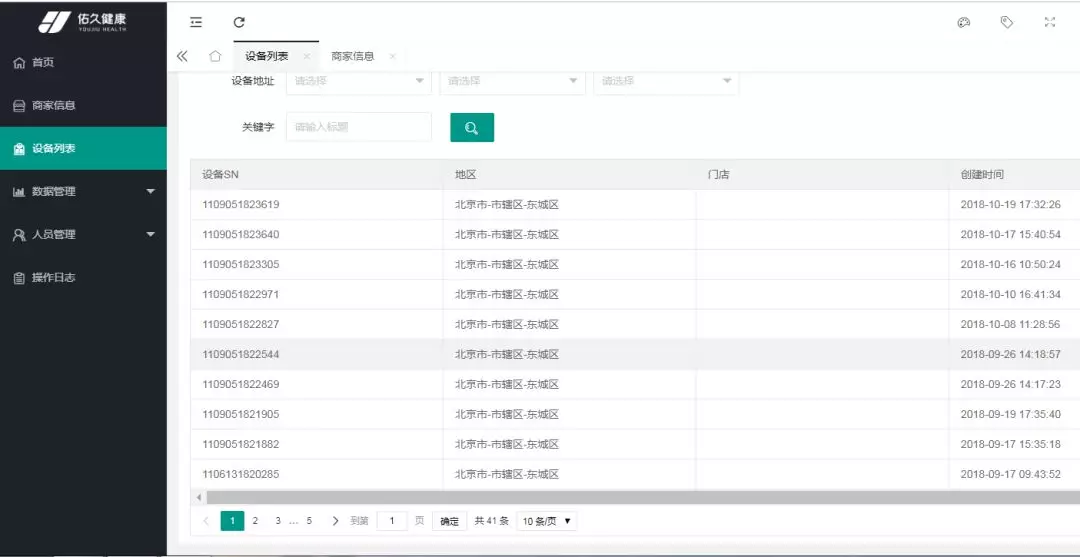Select device row 1109051823619

pyautogui.click(x=635, y=204)
